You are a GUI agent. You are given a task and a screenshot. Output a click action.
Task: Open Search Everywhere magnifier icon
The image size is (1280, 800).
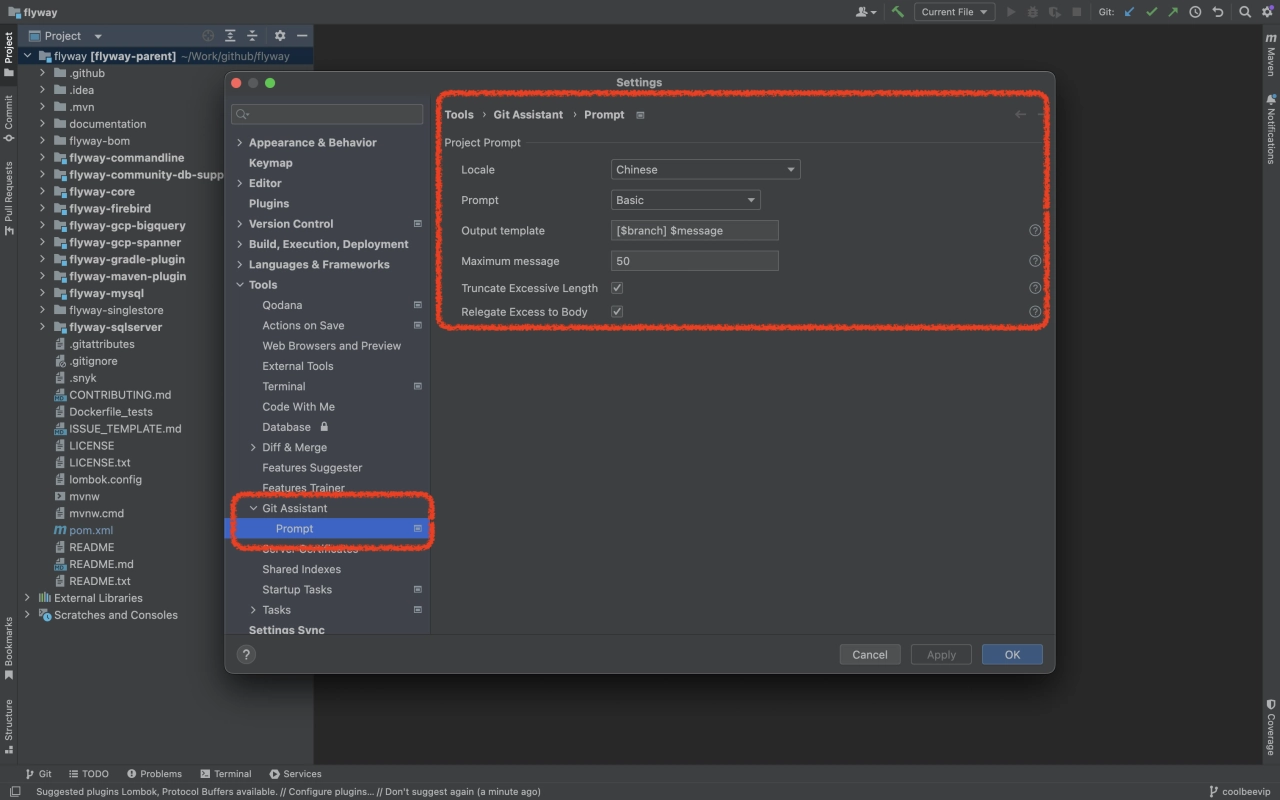(x=1245, y=12)
